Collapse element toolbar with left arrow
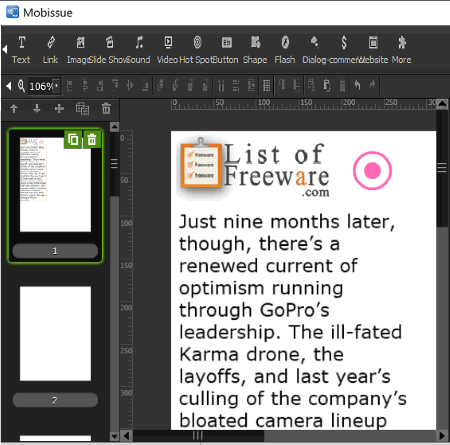This screenshot has width=450, height=445. [5, 50]
